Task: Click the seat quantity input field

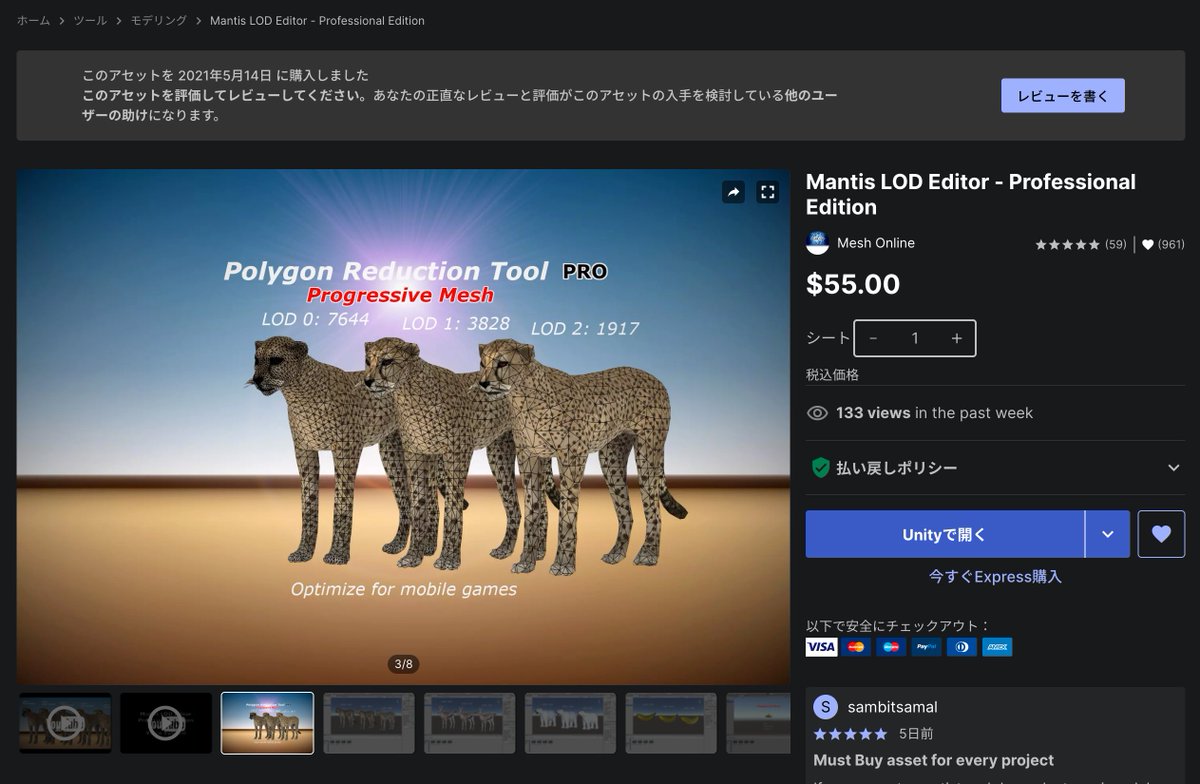Action: [914, 338]
